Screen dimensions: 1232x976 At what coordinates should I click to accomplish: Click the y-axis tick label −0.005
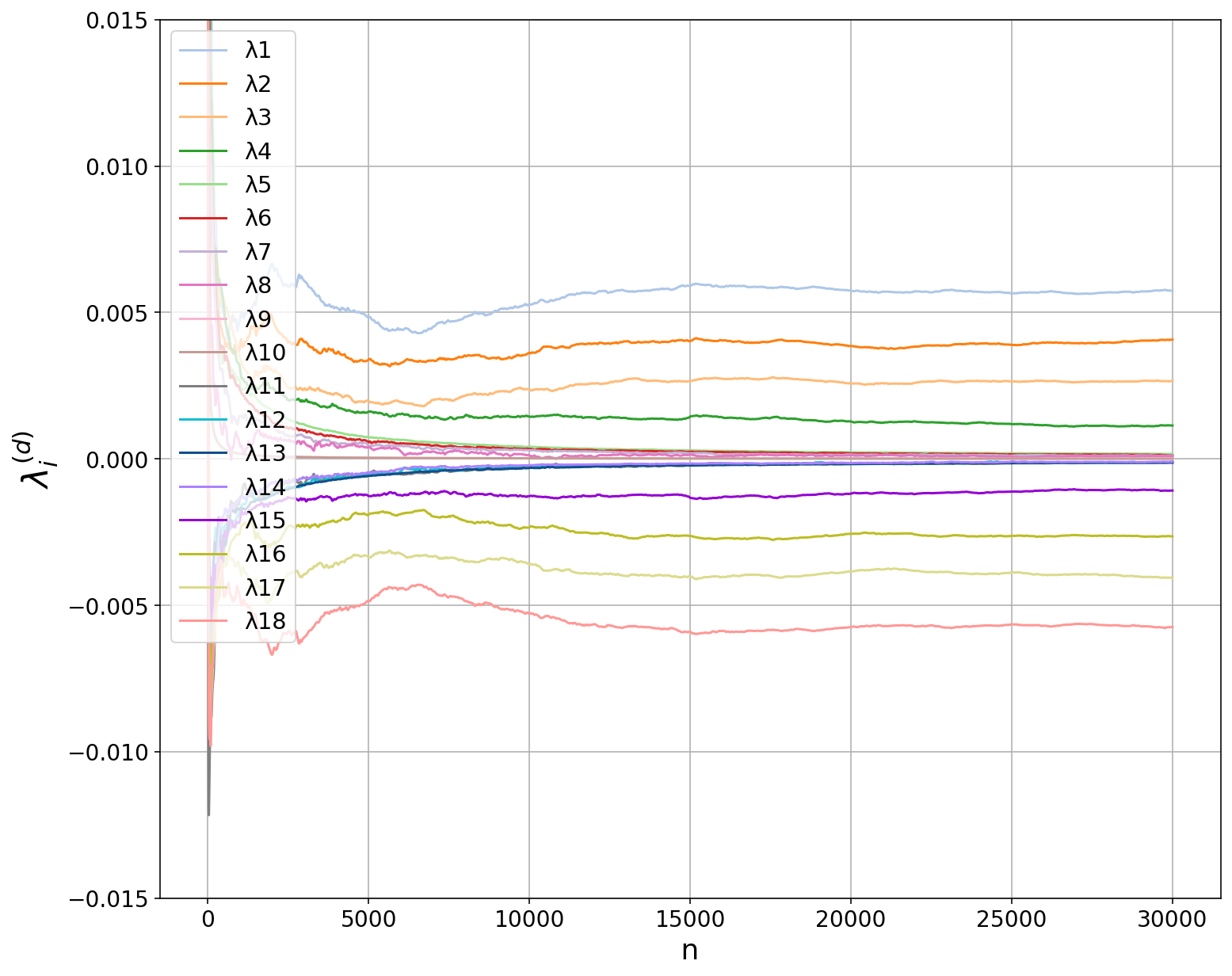click(x=109, y=605)
